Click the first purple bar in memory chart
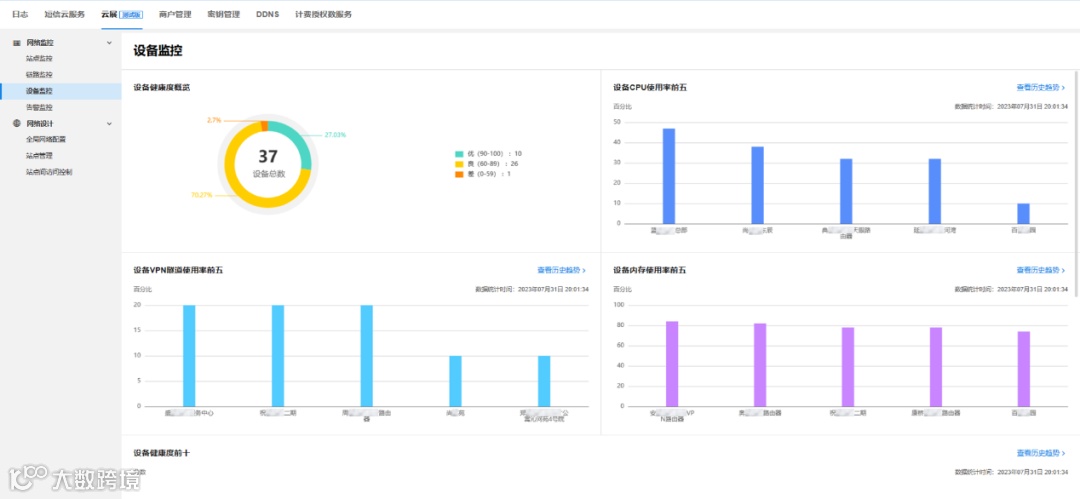Image resolution: width=1080 pixels, height=499 pixels. [x=672, y=364]
